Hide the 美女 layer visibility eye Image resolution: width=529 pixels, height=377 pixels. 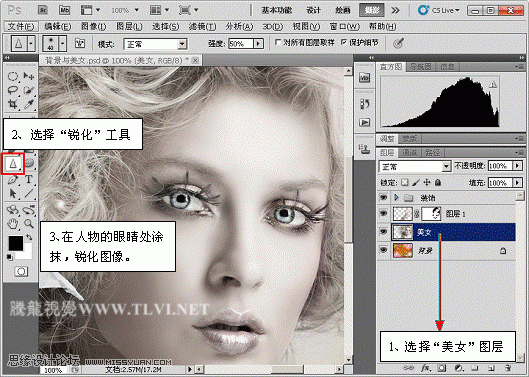pos(383,232)
